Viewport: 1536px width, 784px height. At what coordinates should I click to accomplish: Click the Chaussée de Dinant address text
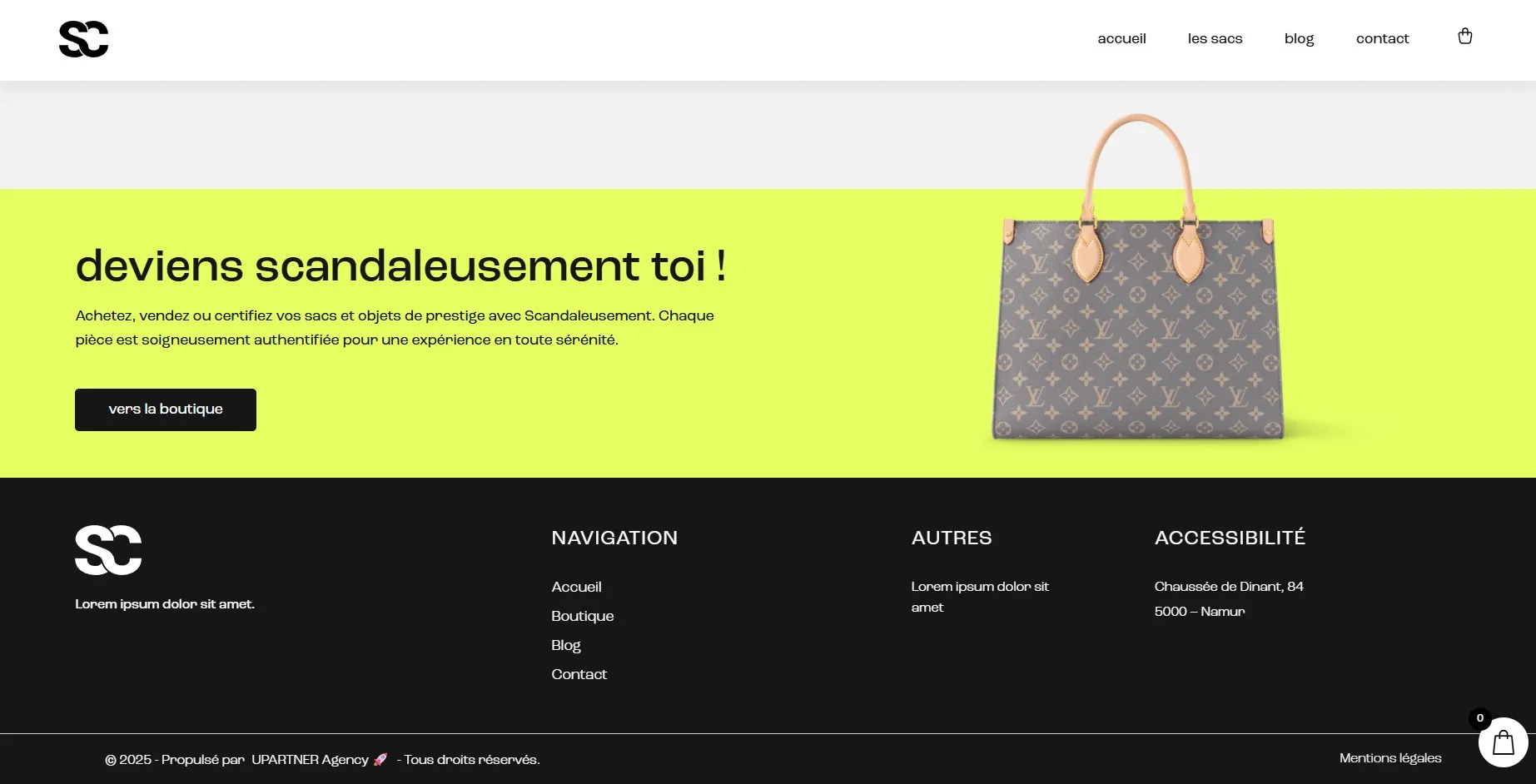[x=1229, y=587]
